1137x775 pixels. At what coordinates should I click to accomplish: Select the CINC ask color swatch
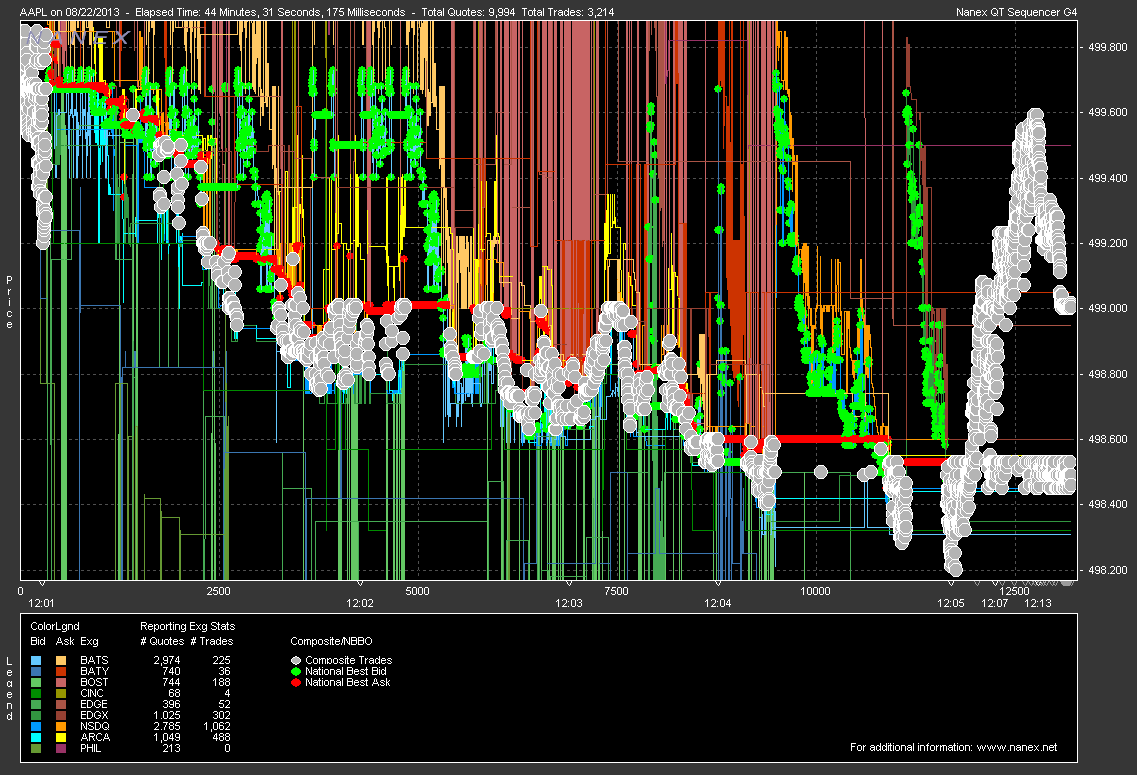[61, 693]
